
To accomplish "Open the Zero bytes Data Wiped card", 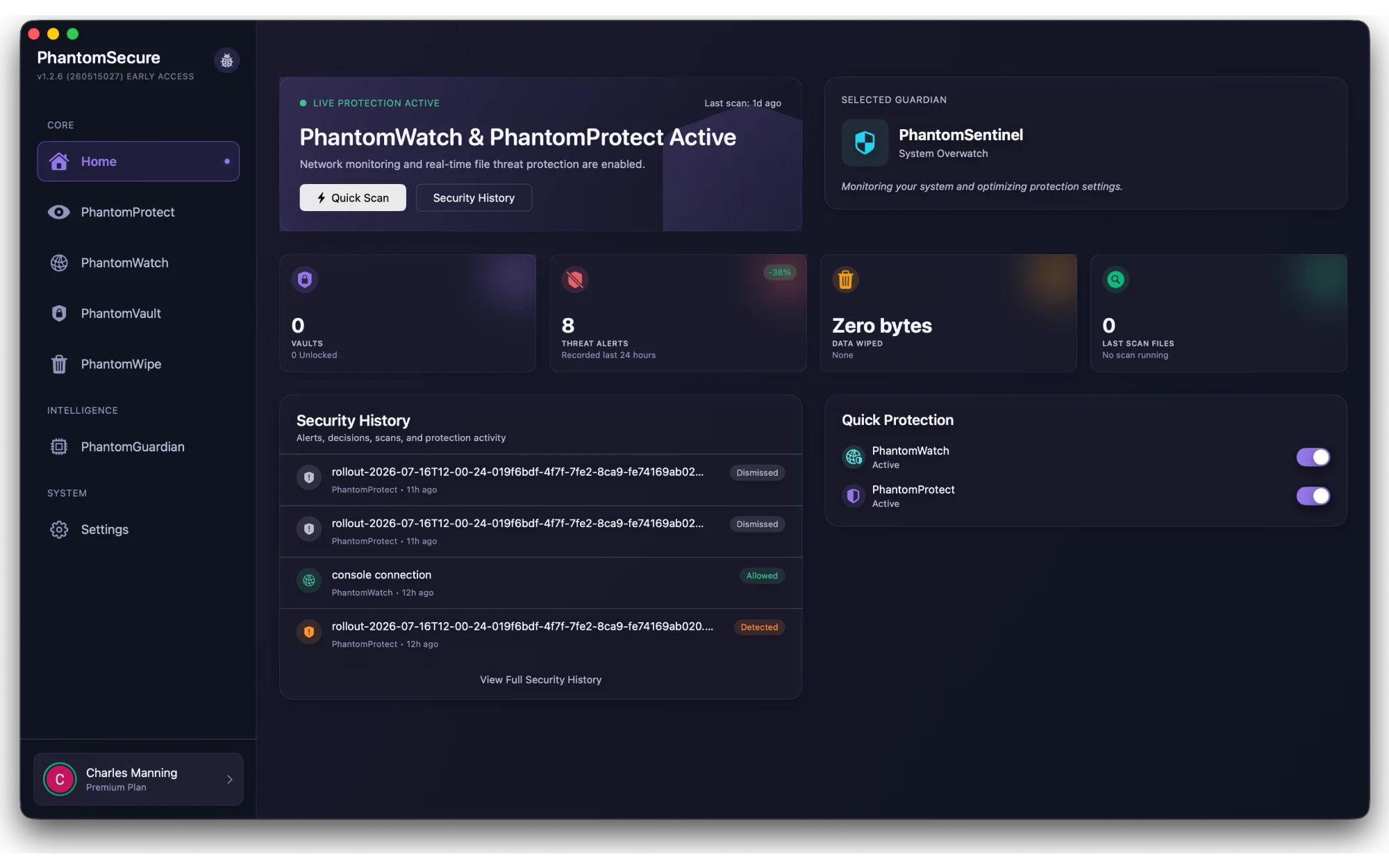I will pyautogui.click(x=948, y=313).
